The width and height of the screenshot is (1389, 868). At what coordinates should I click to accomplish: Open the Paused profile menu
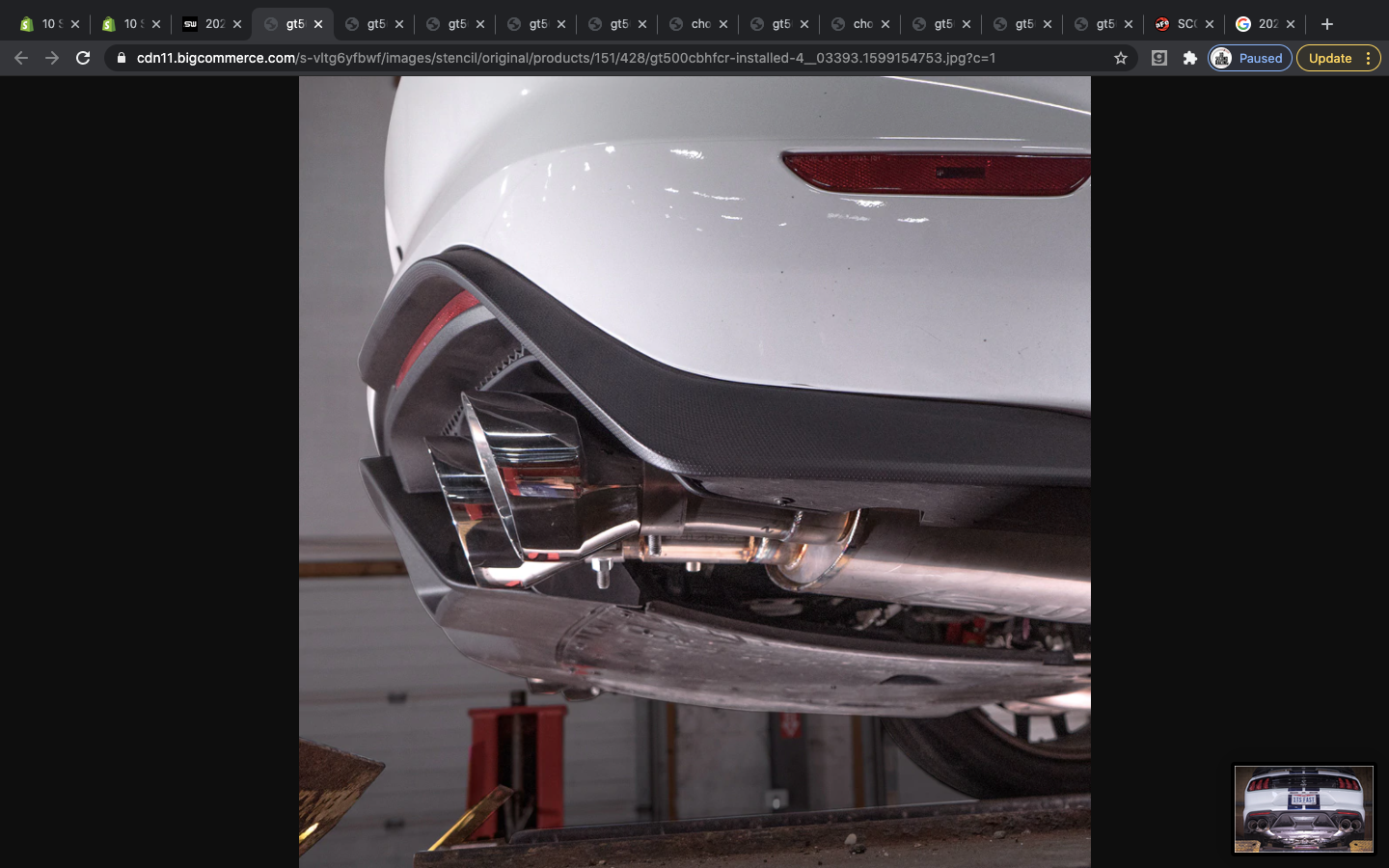click(x=1249, y=58)
